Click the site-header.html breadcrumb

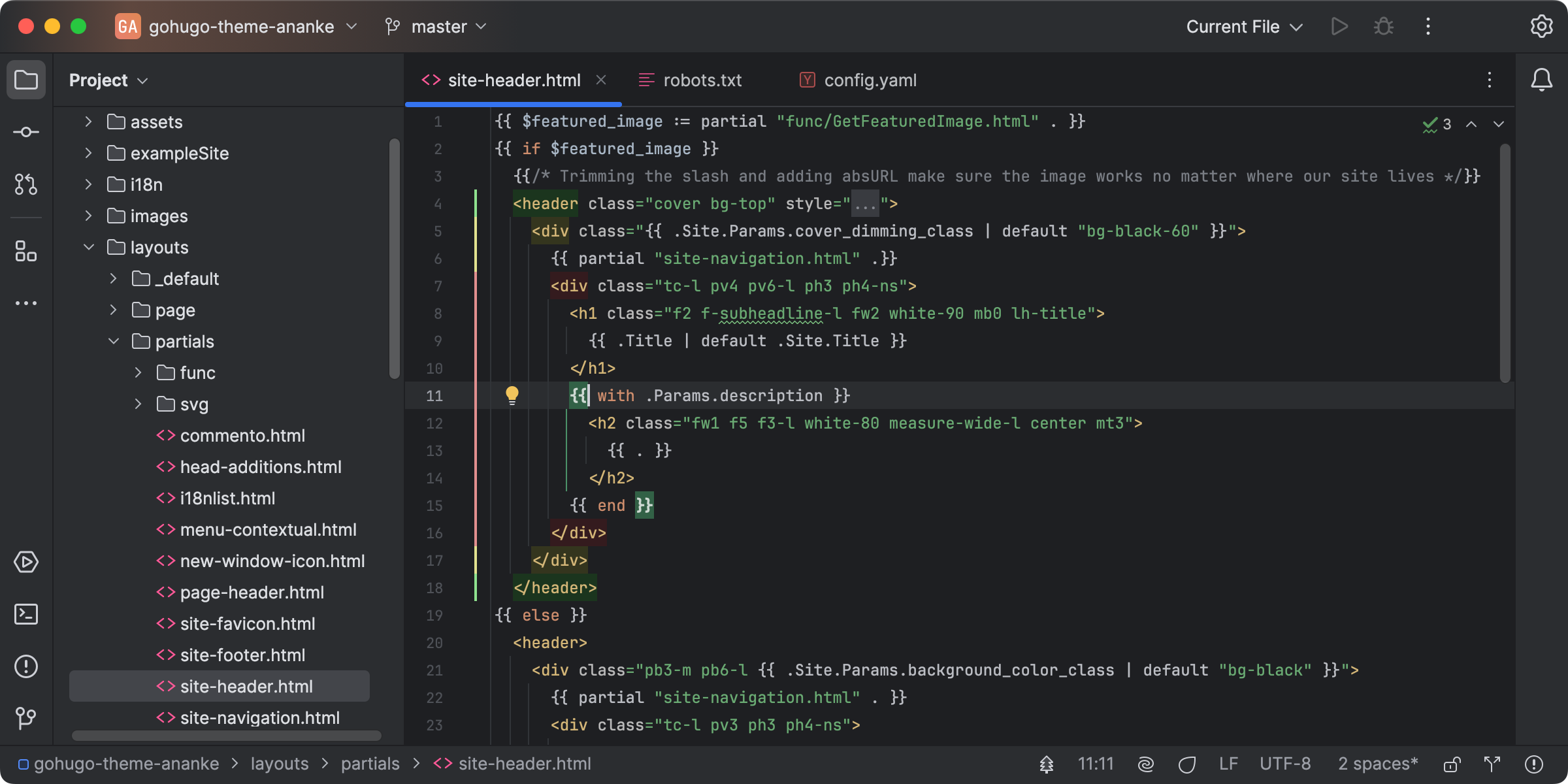(x=512, y=764)
